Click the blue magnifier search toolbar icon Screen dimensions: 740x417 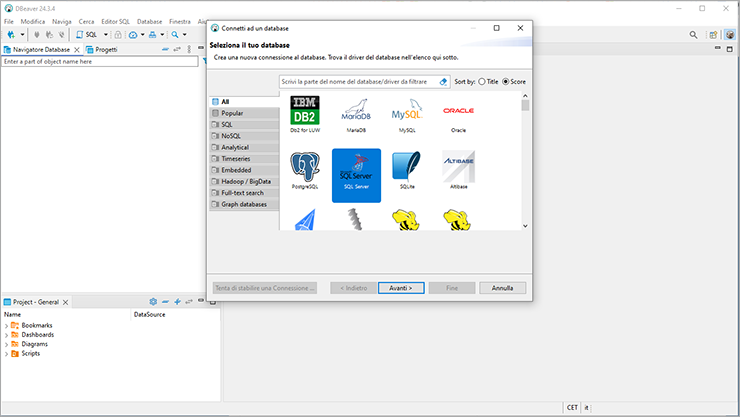coord(175,34)
